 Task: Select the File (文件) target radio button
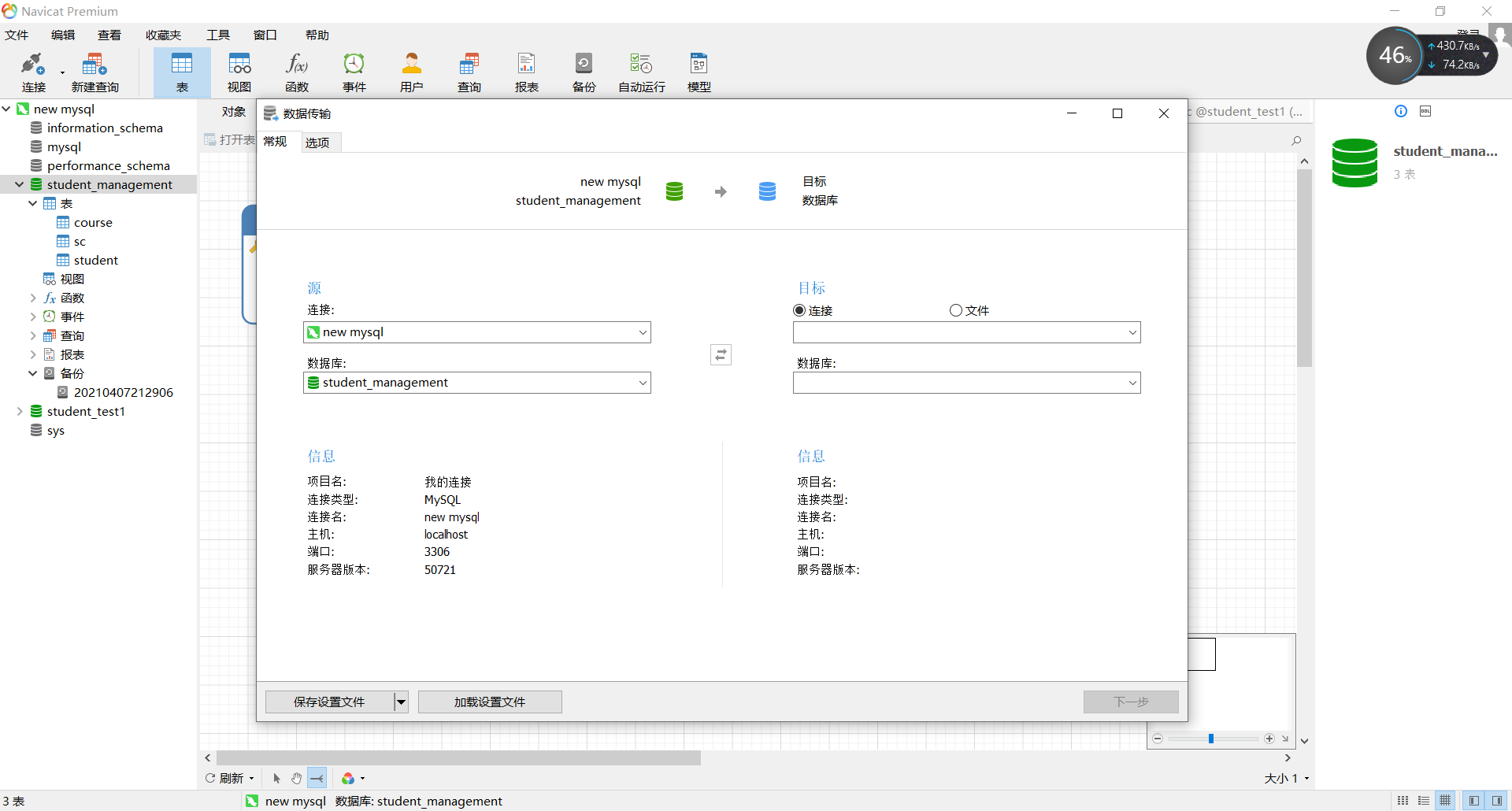coord(956,310)
